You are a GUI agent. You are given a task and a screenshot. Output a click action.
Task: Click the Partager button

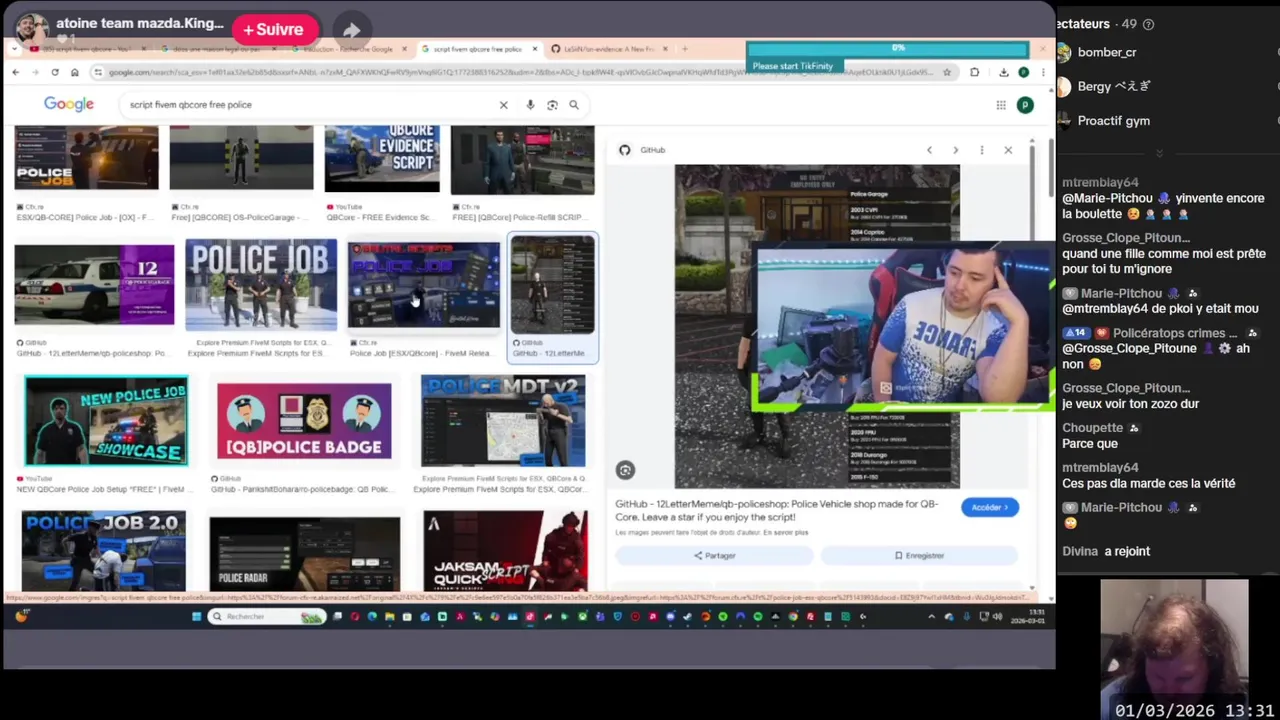click(x=714, y=555)
